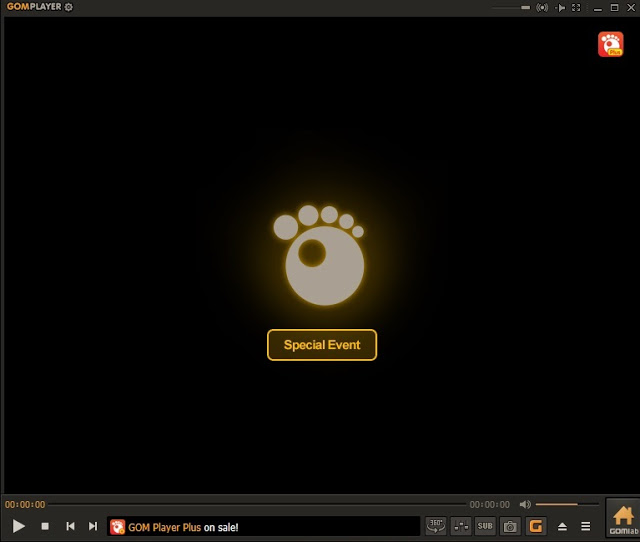Viewport: 640px width, 542px height.
Task: Enable 360° video mode
Action: 436,526
